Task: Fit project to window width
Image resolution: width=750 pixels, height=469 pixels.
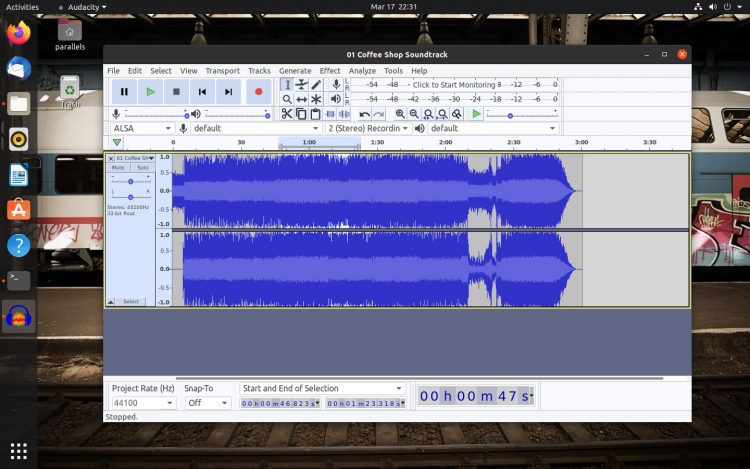Action: 443,114
